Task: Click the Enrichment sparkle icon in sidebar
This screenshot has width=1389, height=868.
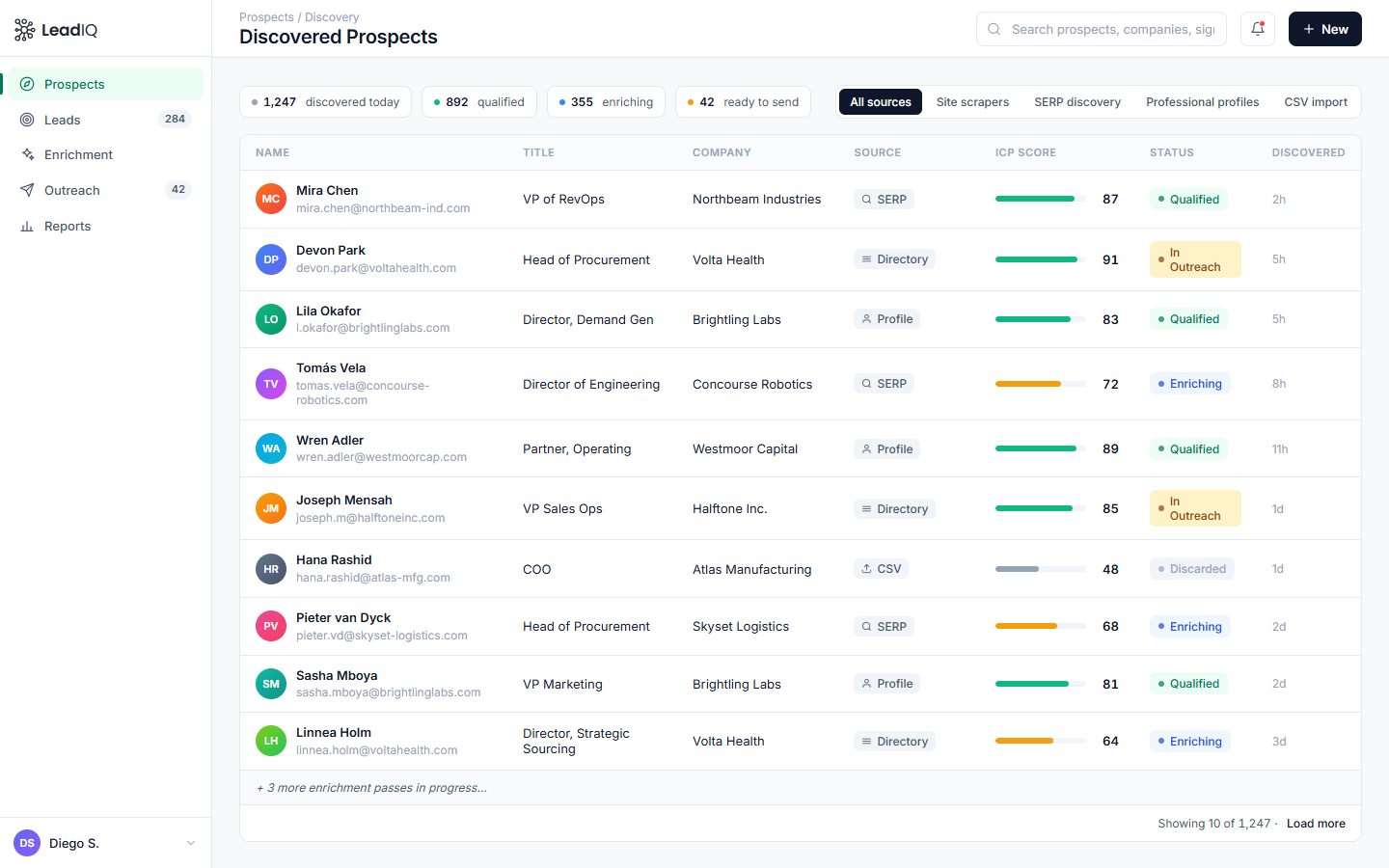Action: [27, 154]
